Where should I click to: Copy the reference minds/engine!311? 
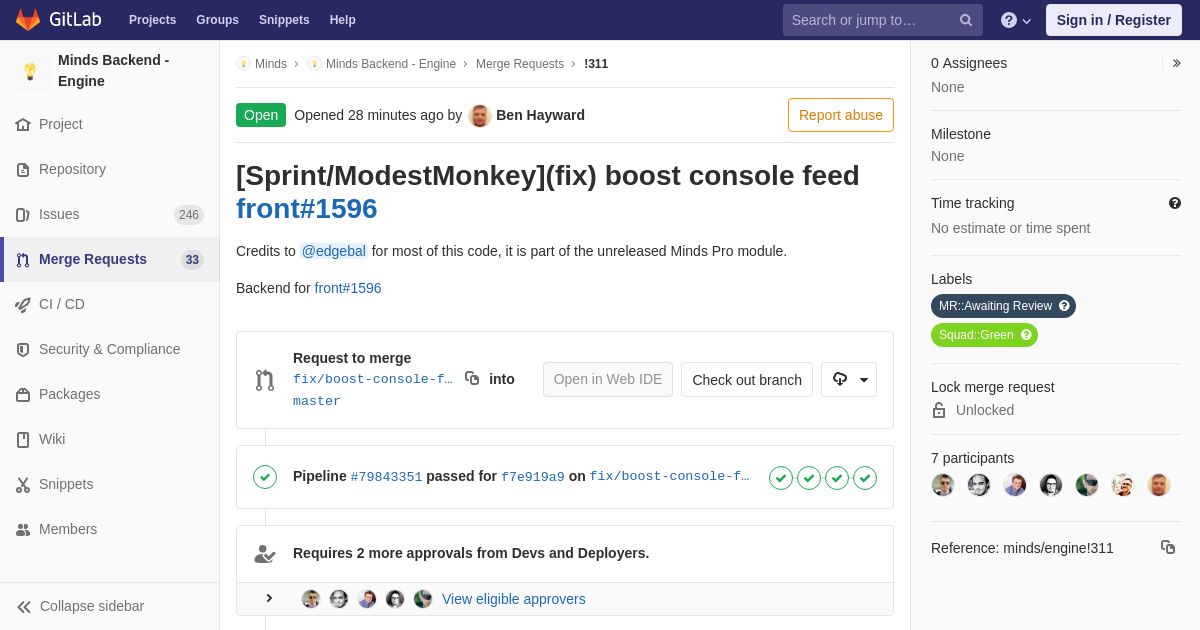click(x=1168, y=547)
